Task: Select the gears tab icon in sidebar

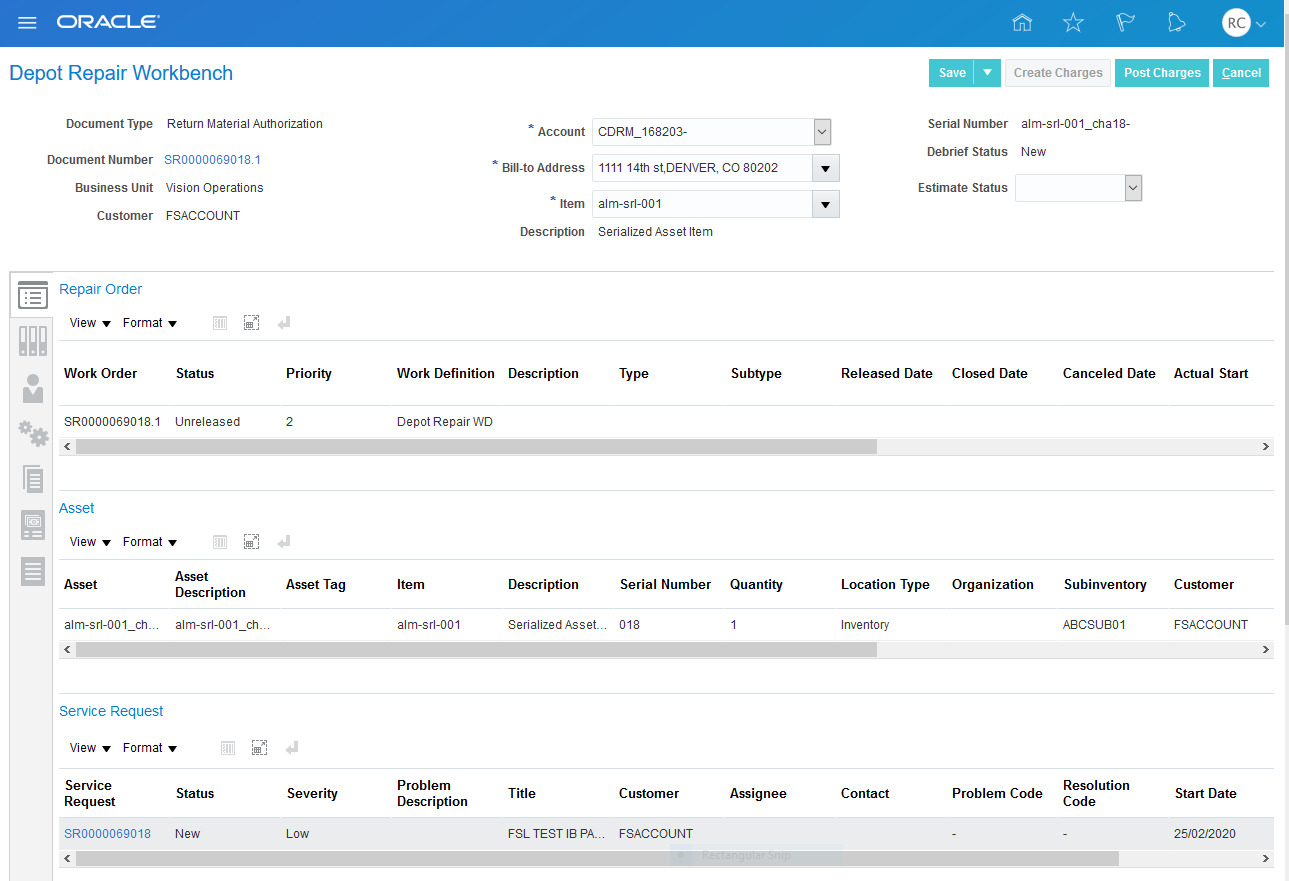Action: click(x=33, y=433)
